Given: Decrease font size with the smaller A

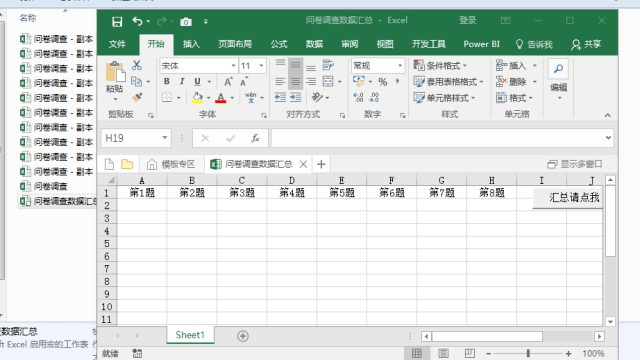Looking at the screenshot, I should tap(244, 81).
